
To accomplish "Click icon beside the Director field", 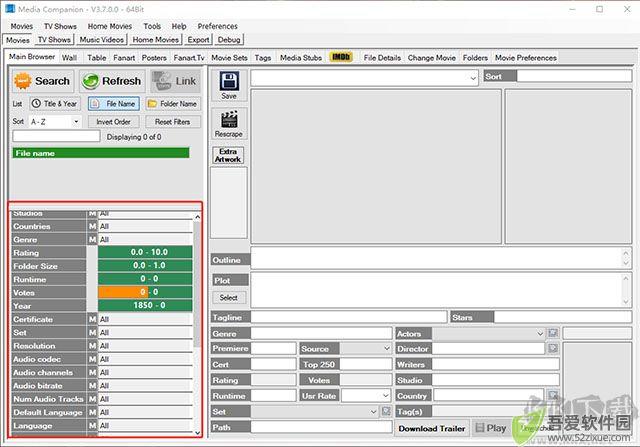I will [553, 348].
